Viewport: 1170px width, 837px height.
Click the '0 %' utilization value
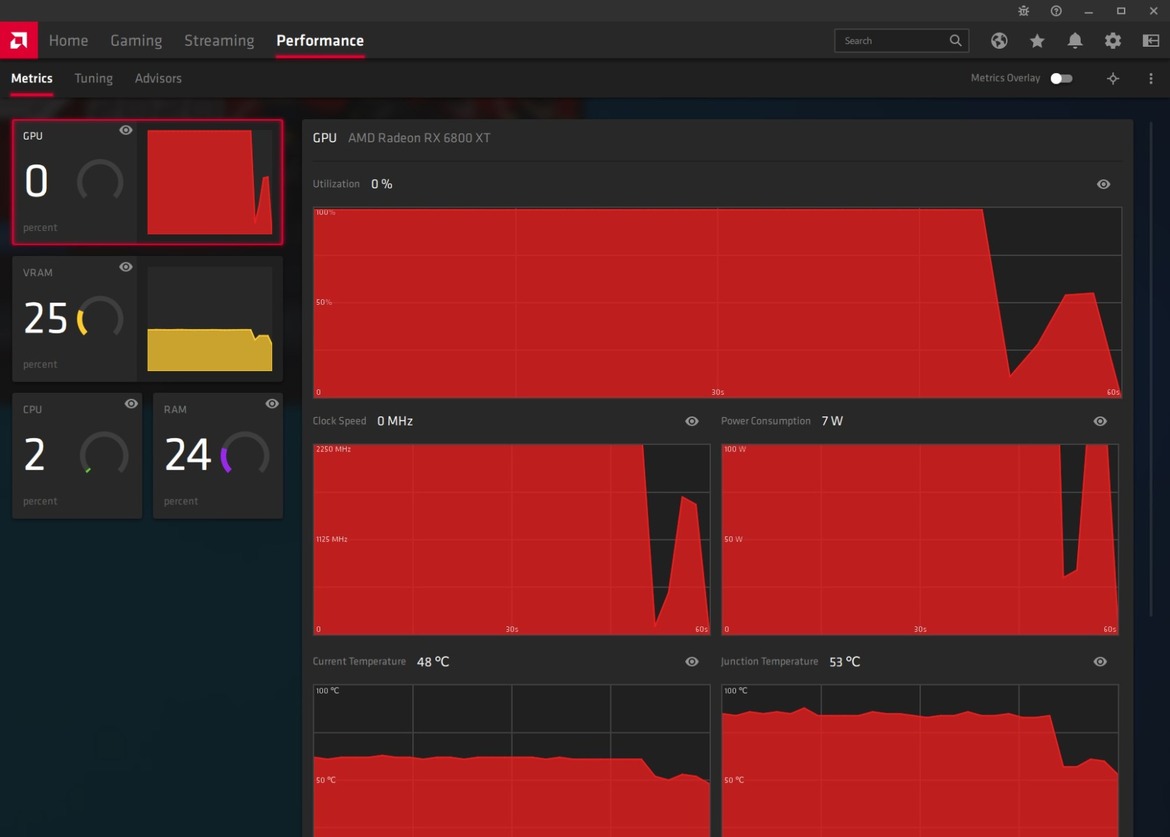coord(381,184)
